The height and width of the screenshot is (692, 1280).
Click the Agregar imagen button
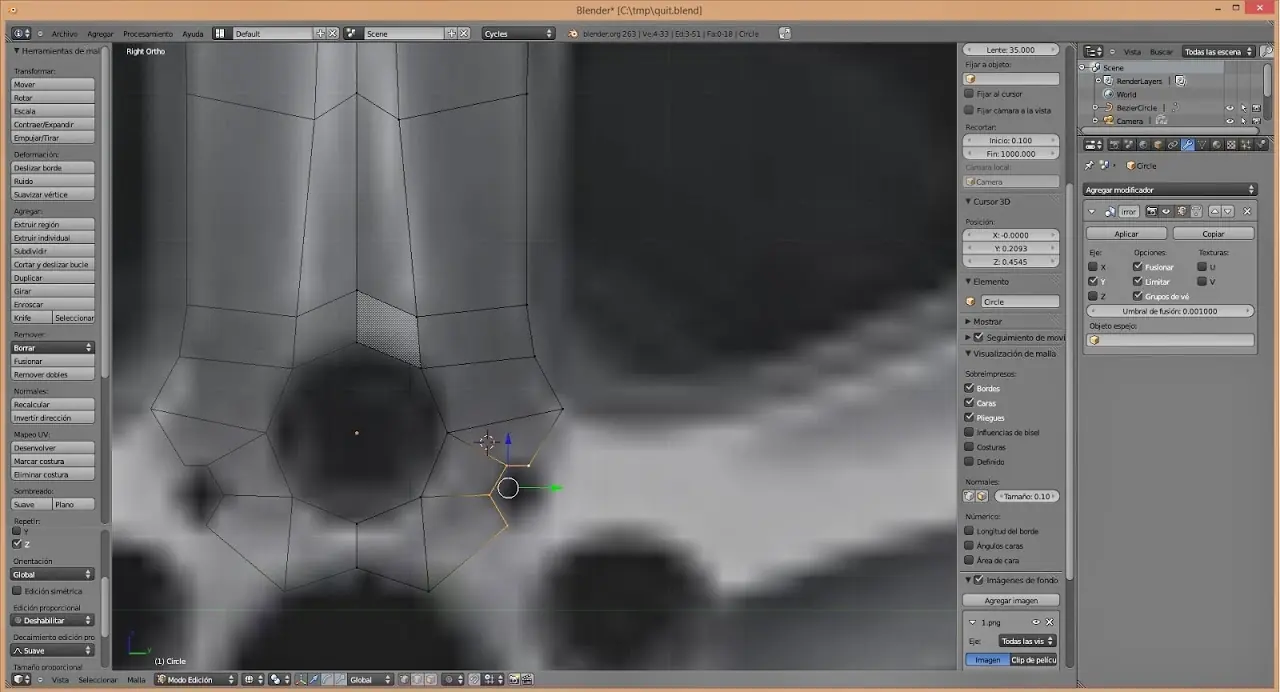click(x=1011, y=601)
